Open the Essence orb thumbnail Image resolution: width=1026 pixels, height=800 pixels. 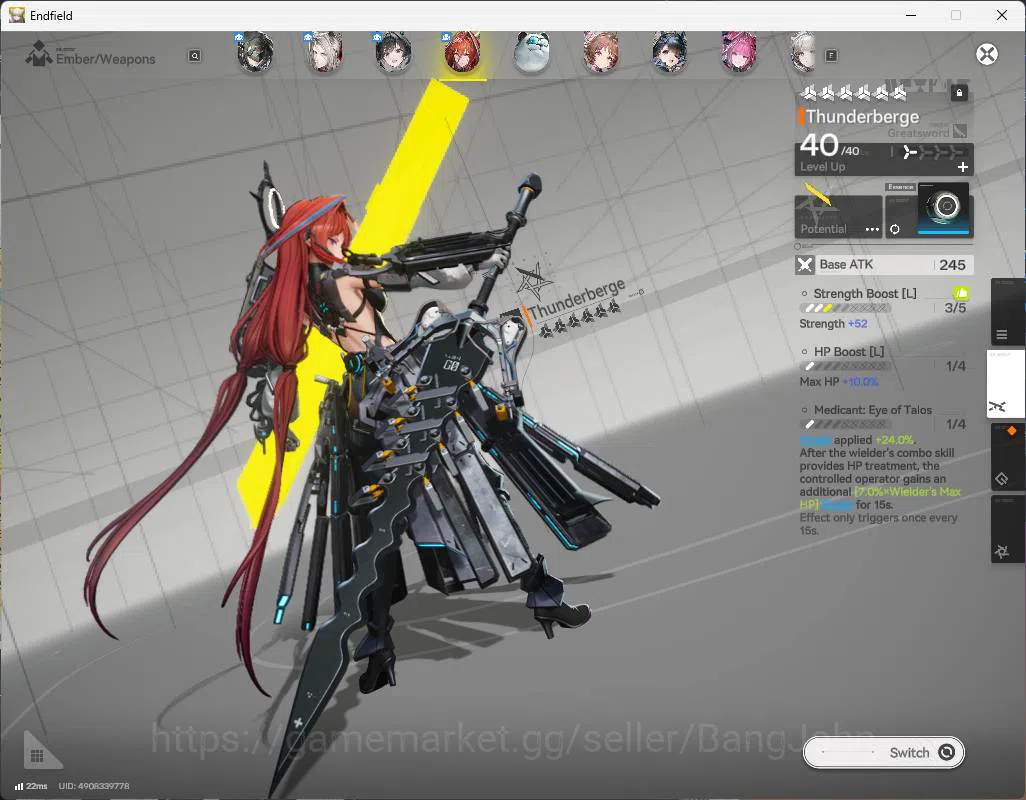(943, 209)
